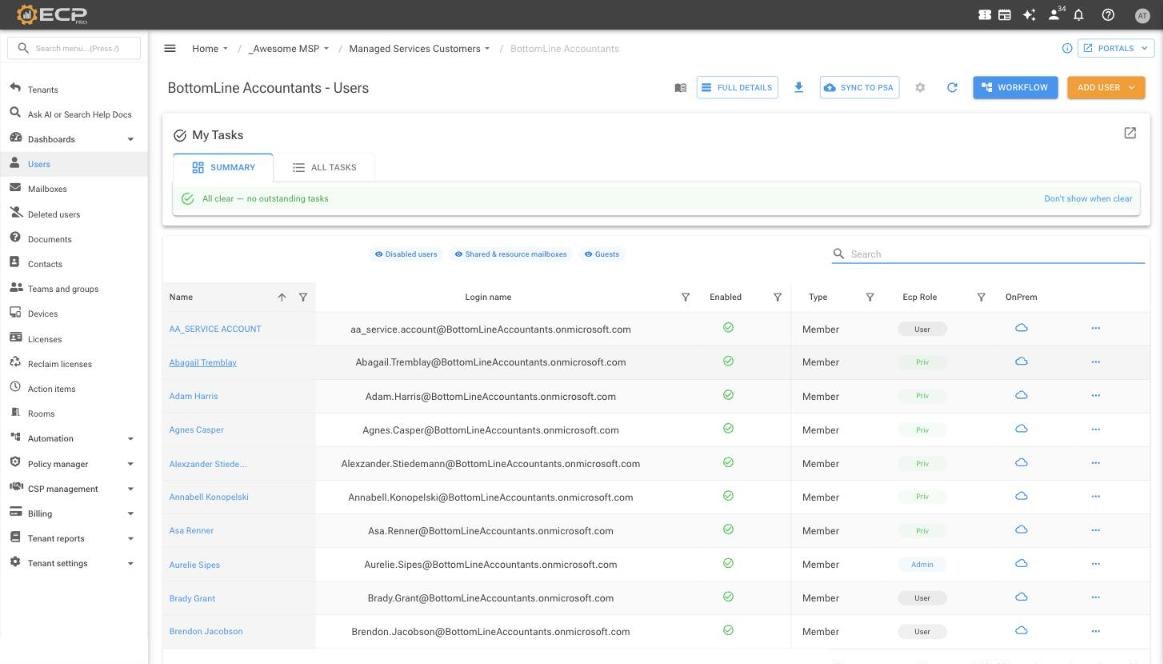Click enabled checkmark for Abagail Tremblay

[728, 361]
